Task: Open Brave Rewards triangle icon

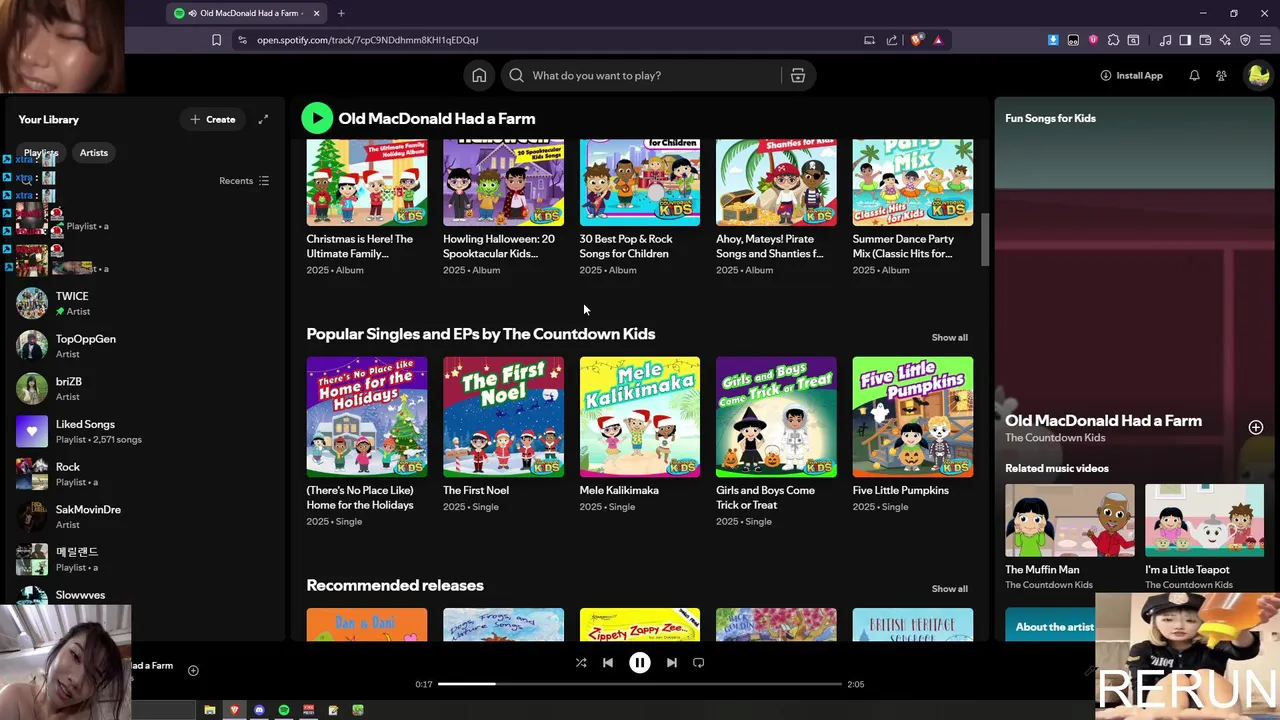Action: click(938, 40)
